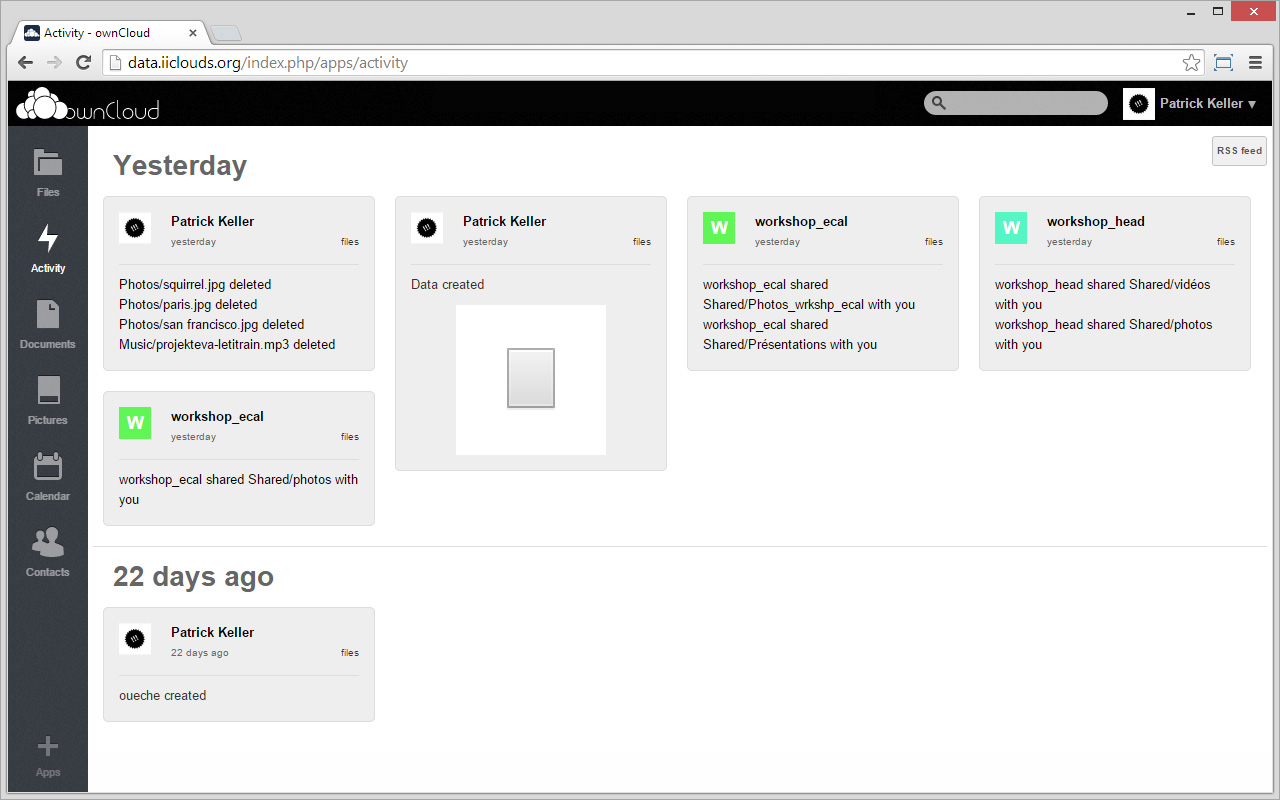
Task: Click the ownCloud logo
Action: (x=88, y=103)
